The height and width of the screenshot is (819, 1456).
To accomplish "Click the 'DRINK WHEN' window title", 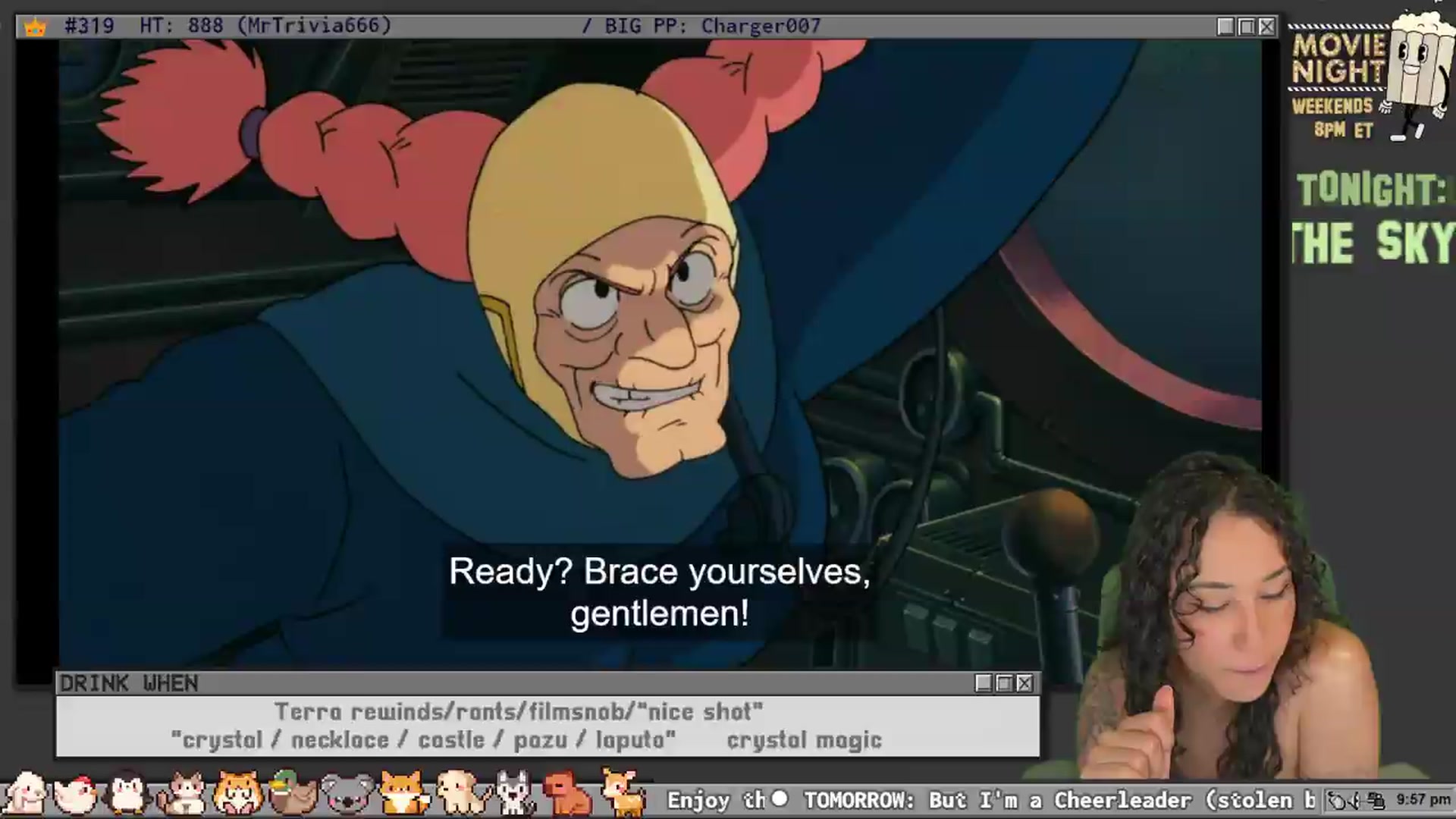I will pos(129,683).
